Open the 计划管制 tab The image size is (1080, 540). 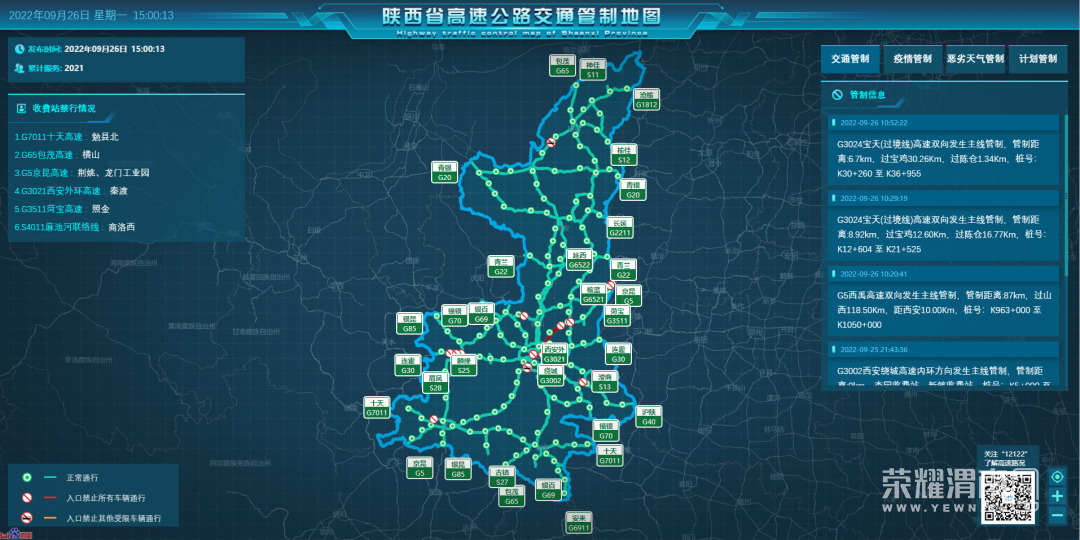[1037, 59]
